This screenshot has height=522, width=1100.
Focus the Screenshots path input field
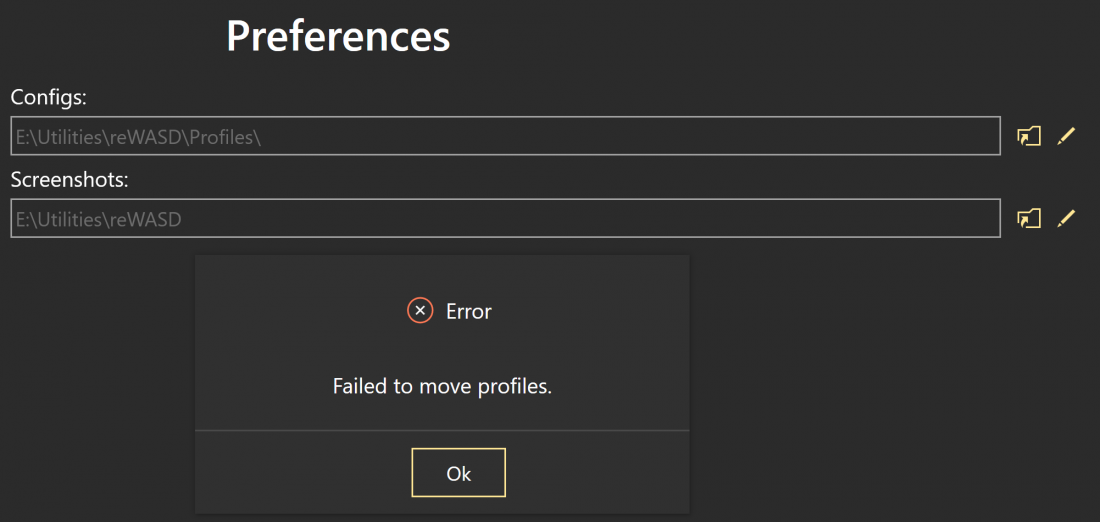505,219
